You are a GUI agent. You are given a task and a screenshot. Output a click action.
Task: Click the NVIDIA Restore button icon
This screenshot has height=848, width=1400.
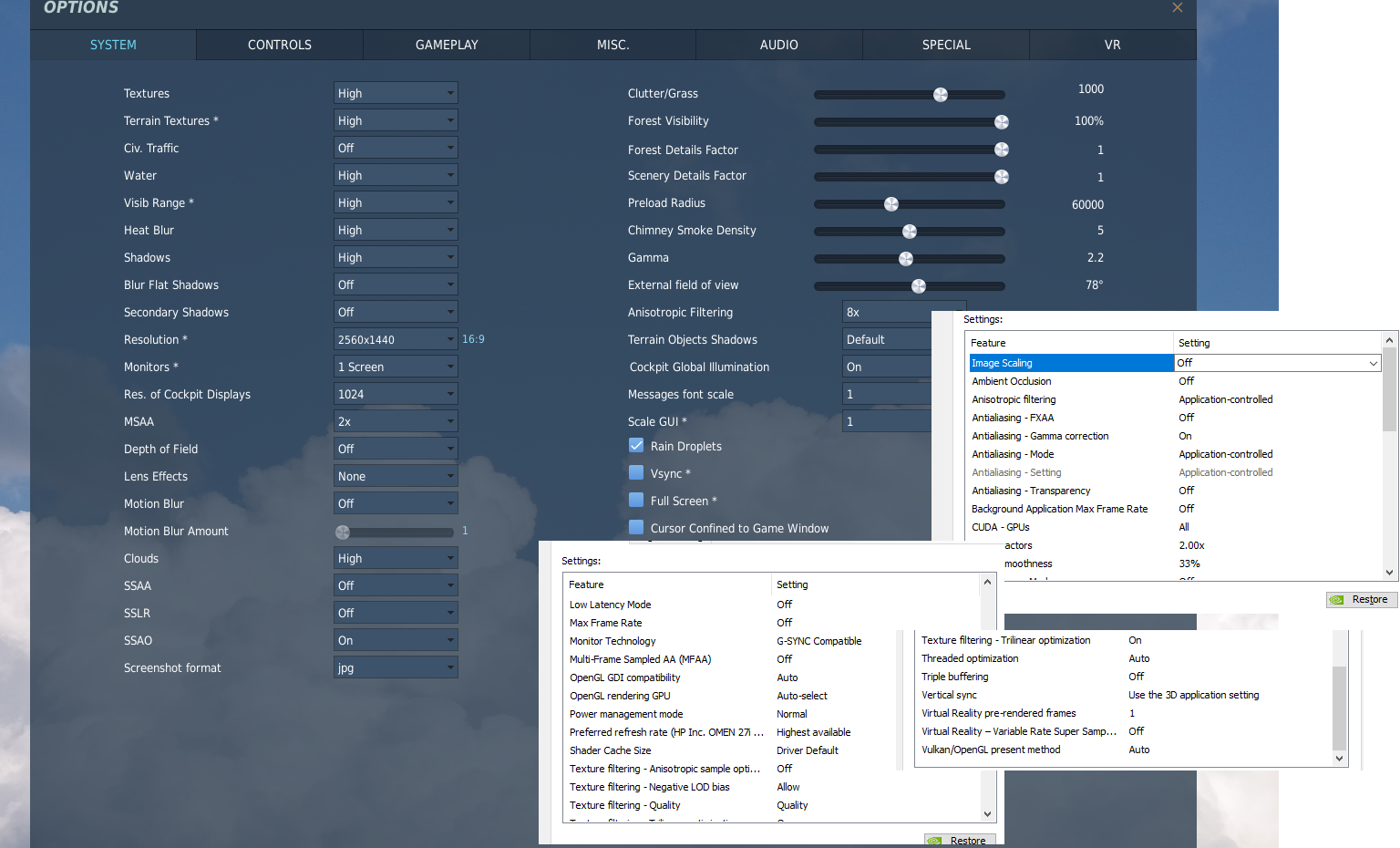pyautogui.click(x=1337, y=599)
